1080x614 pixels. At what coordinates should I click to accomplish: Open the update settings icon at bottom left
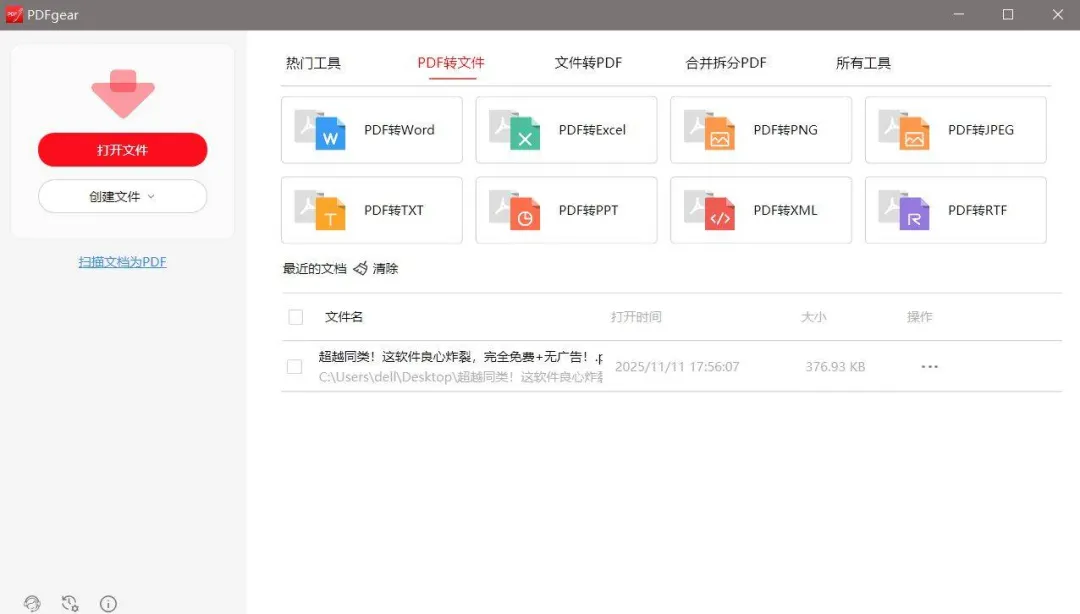coord(70,604)
